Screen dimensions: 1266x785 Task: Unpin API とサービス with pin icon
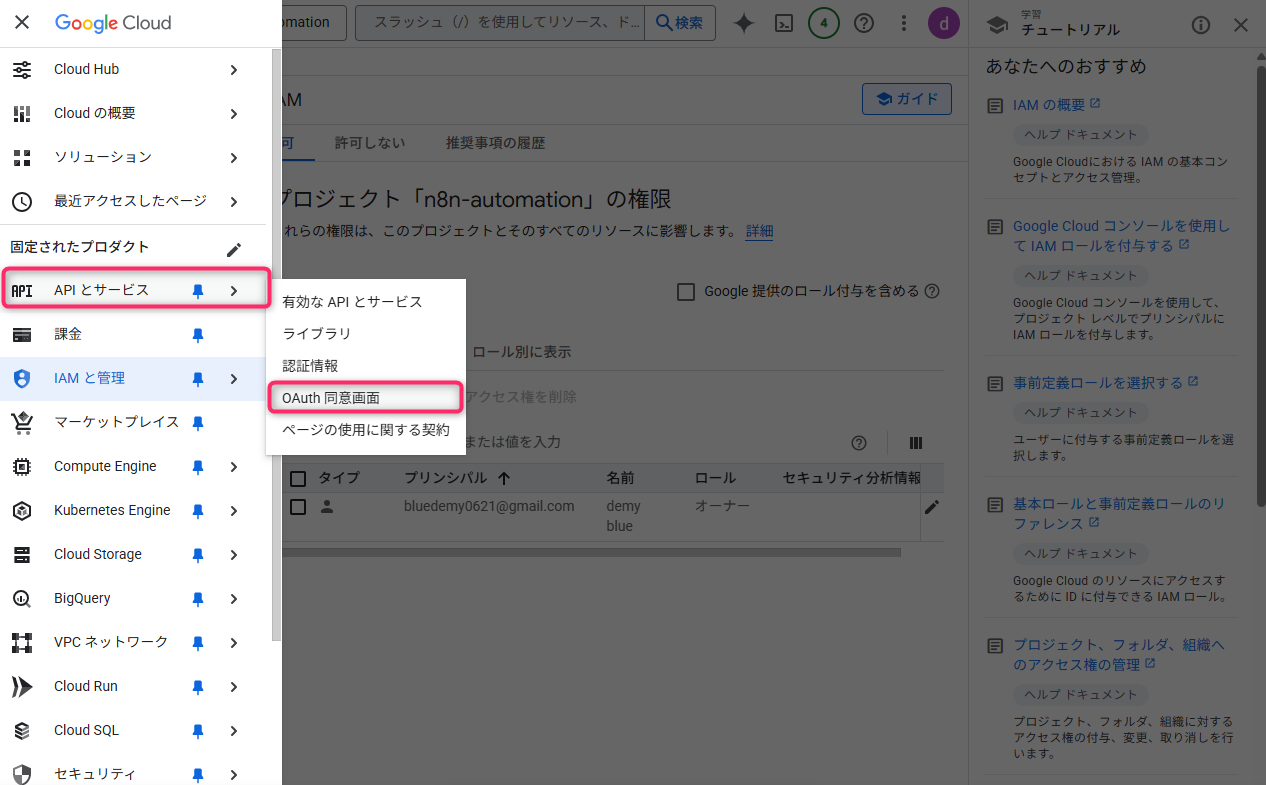(198, 290)
